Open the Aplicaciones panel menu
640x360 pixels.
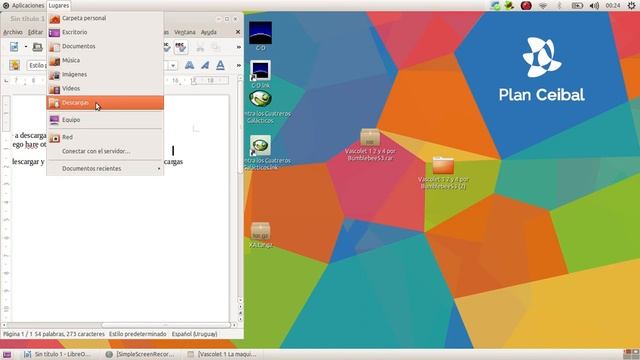tap(24, 6)
